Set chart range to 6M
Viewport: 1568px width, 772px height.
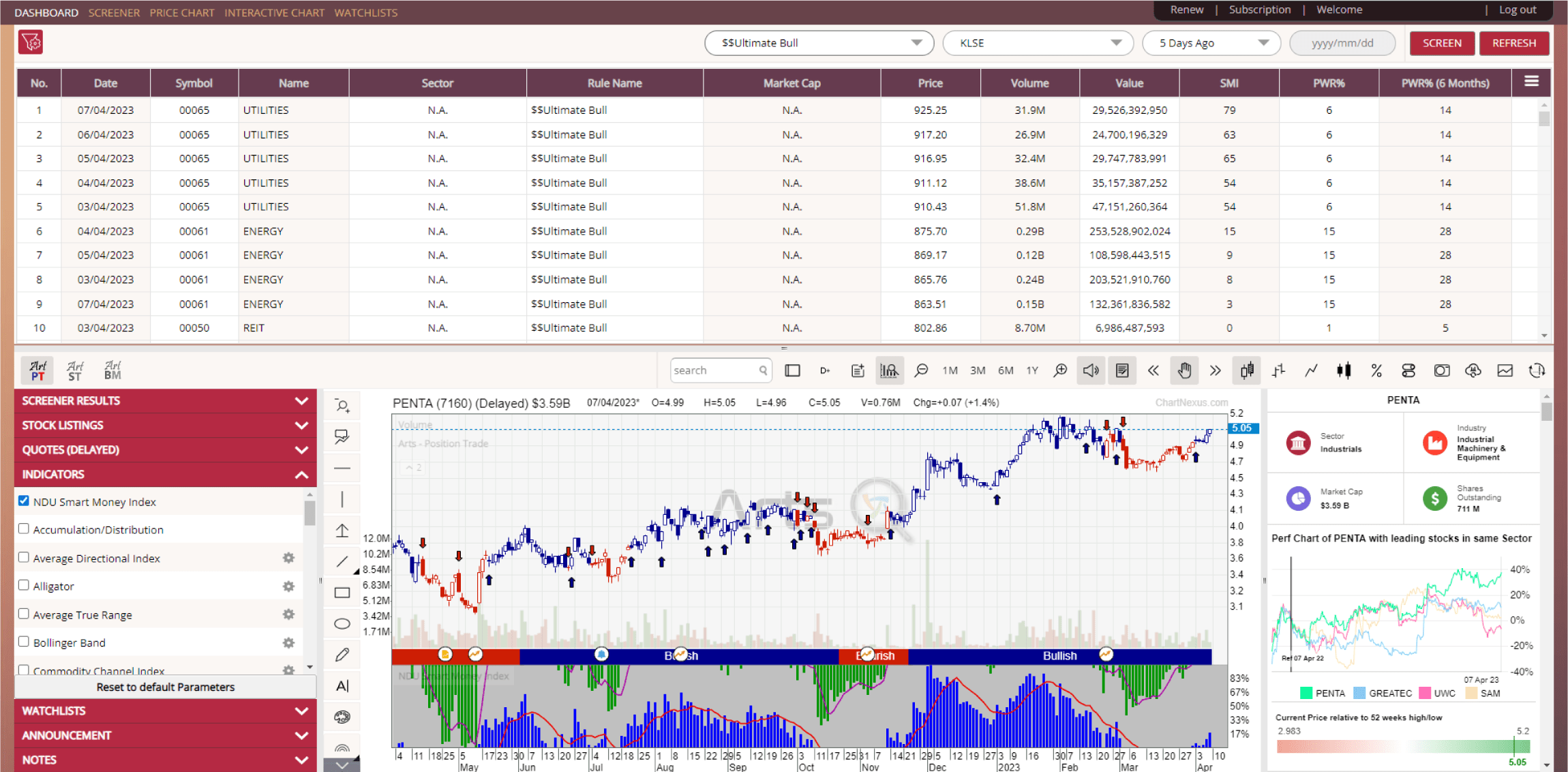pyautogui.click(x=1006, y=370)
